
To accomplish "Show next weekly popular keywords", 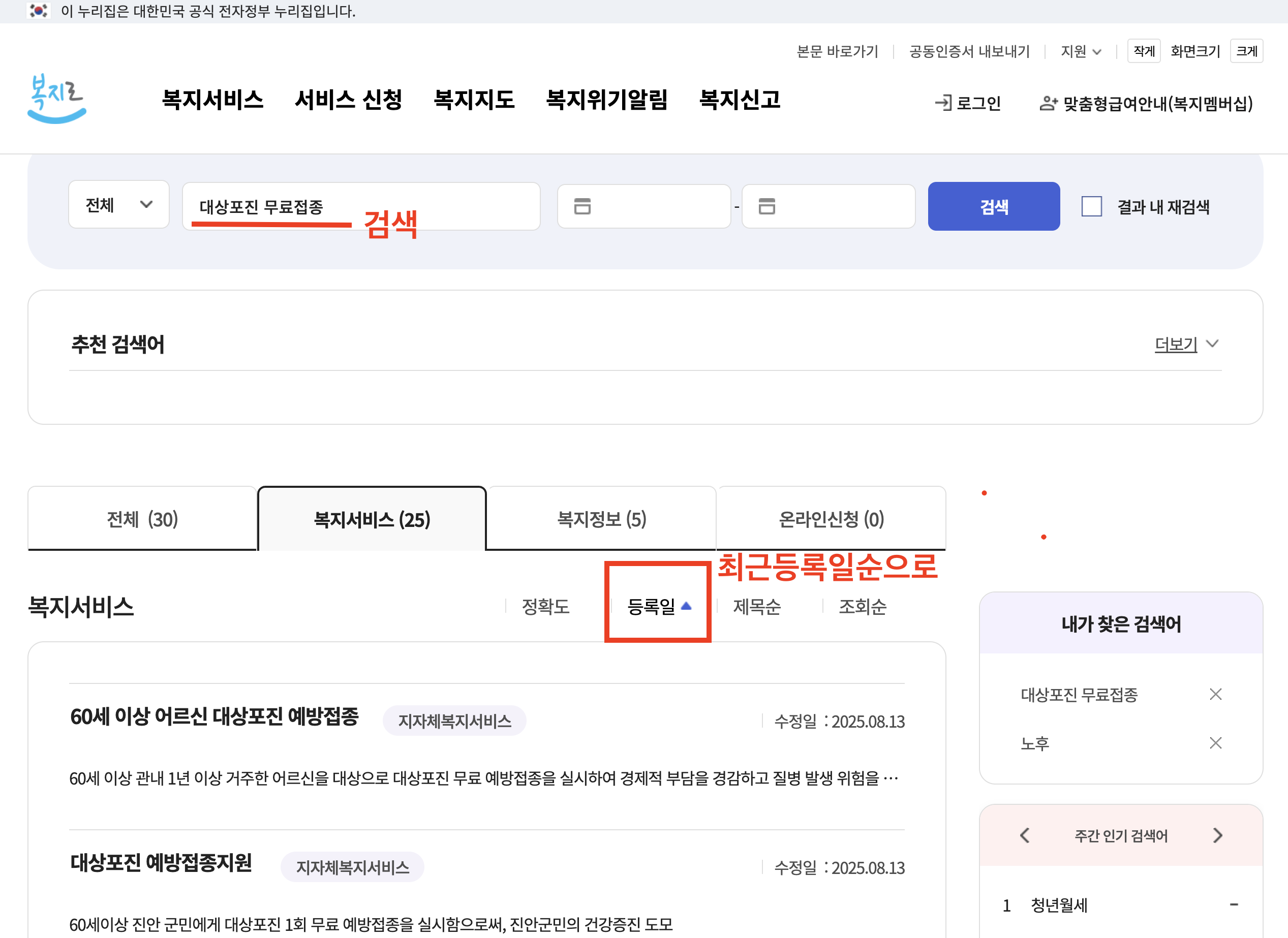I will click(1217, 835).
